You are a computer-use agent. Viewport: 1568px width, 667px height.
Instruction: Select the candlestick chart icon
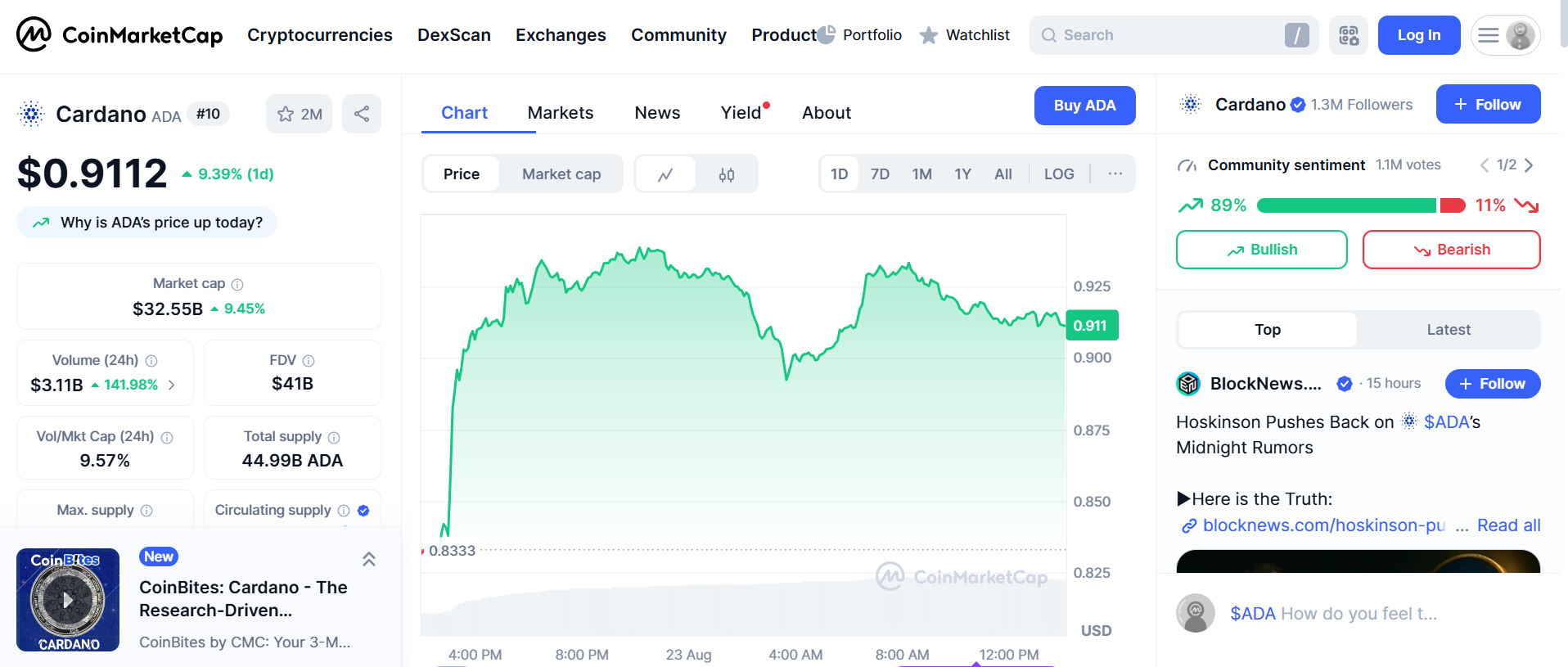727,174
